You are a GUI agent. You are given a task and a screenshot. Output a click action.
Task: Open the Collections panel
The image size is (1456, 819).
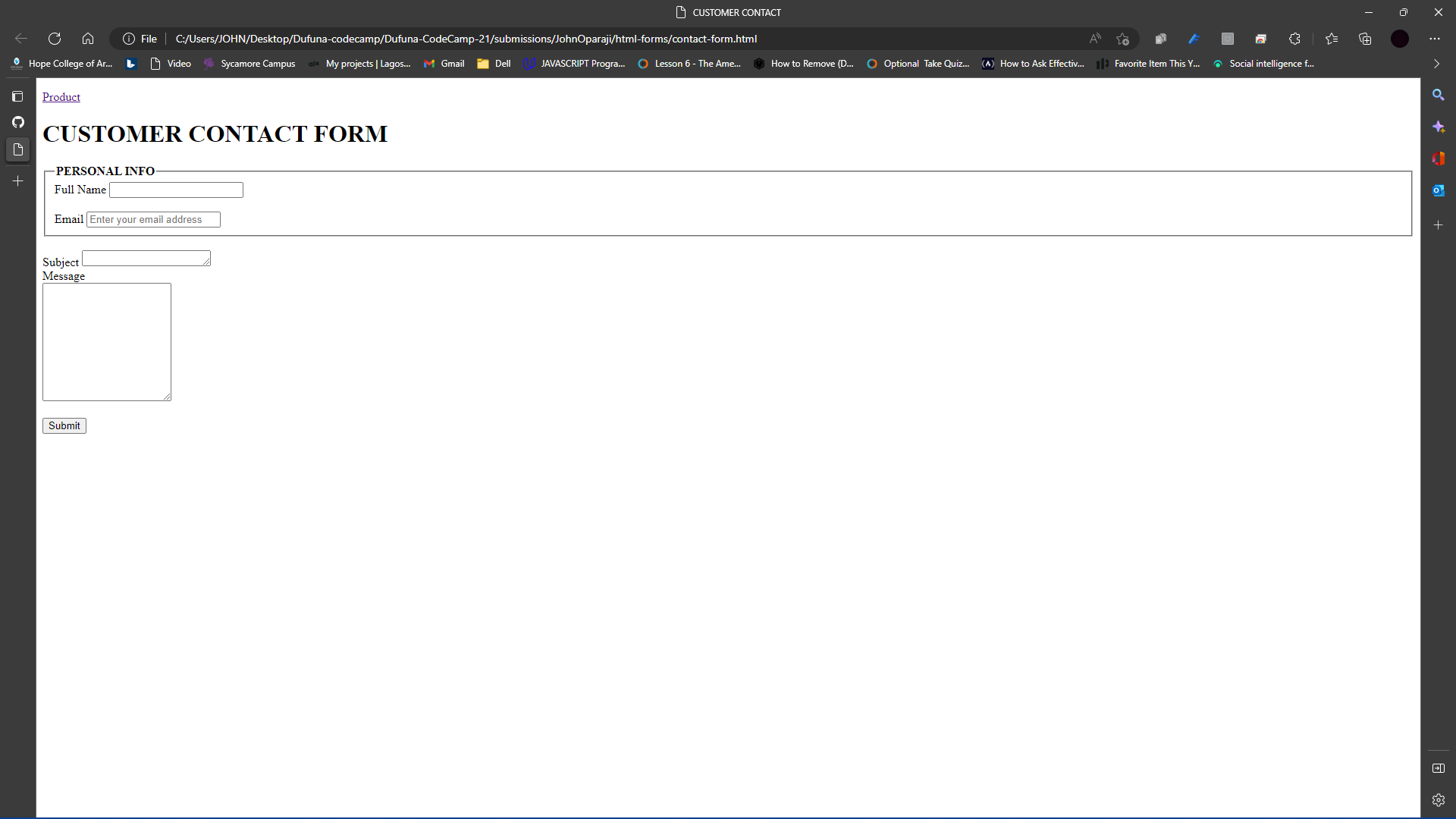click(x=1366, y=39)
